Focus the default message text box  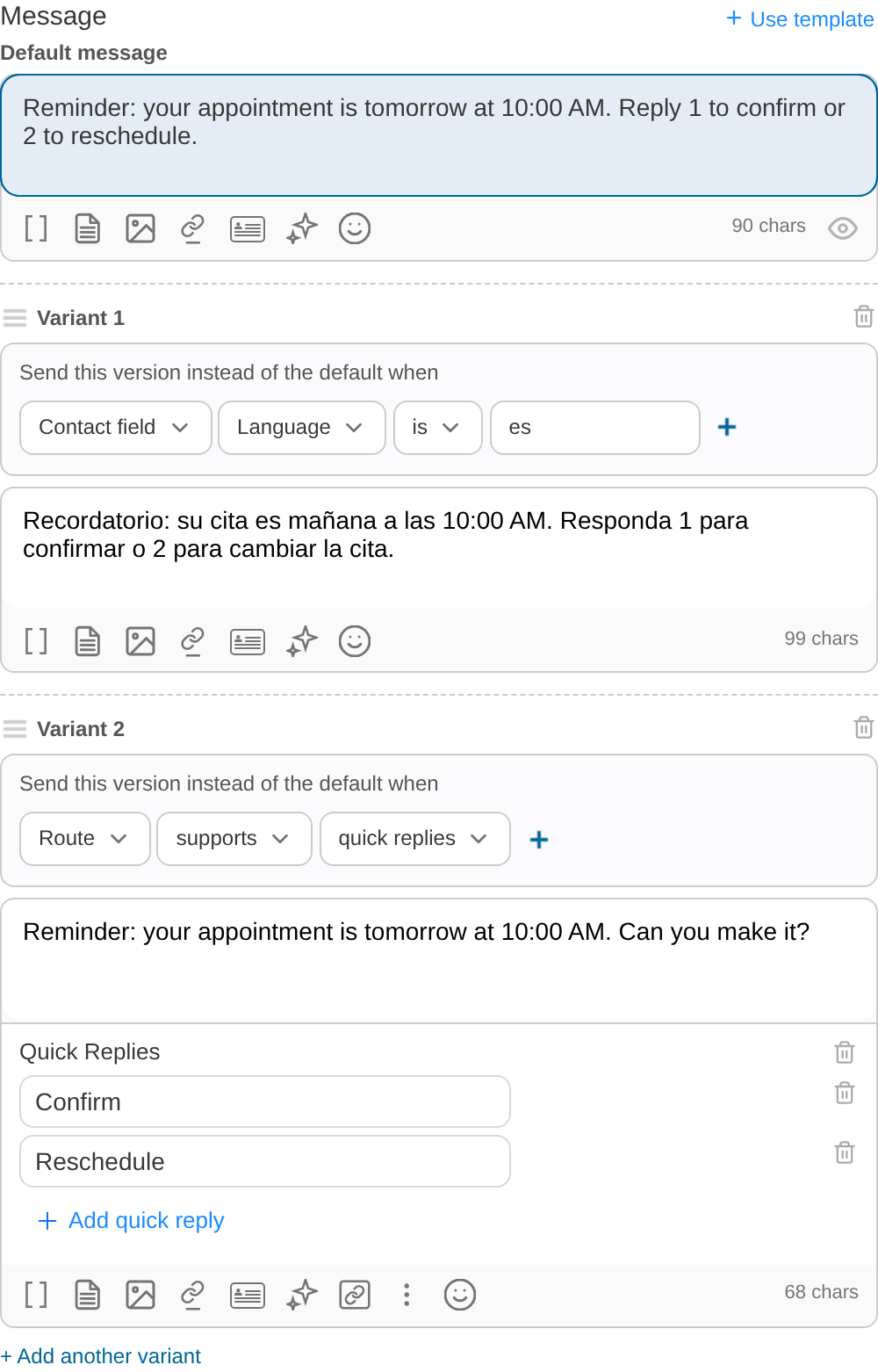[439, 135]
